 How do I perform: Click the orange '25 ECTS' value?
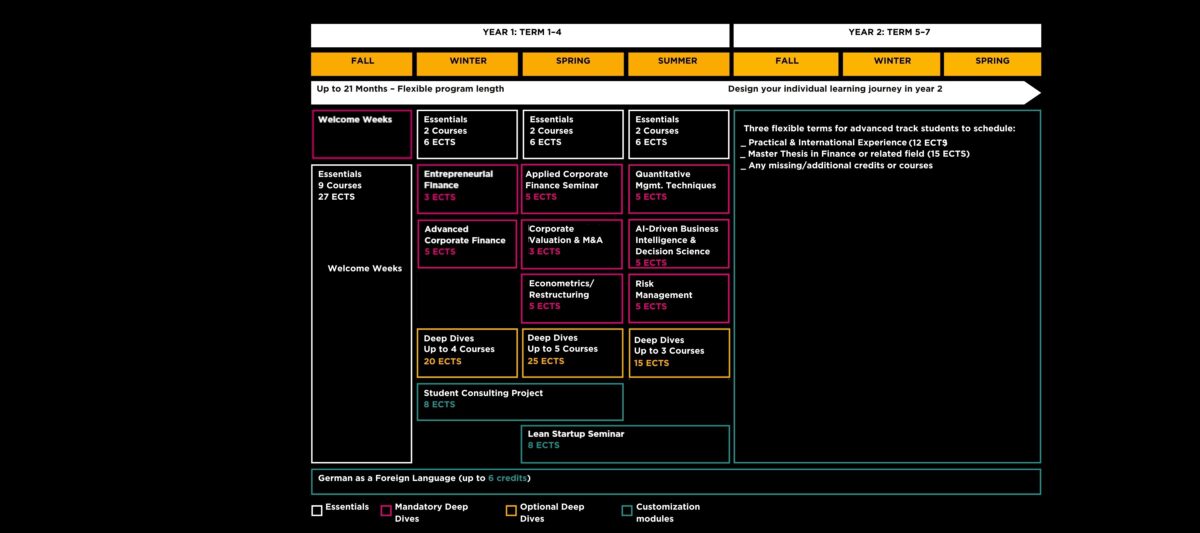546,361
